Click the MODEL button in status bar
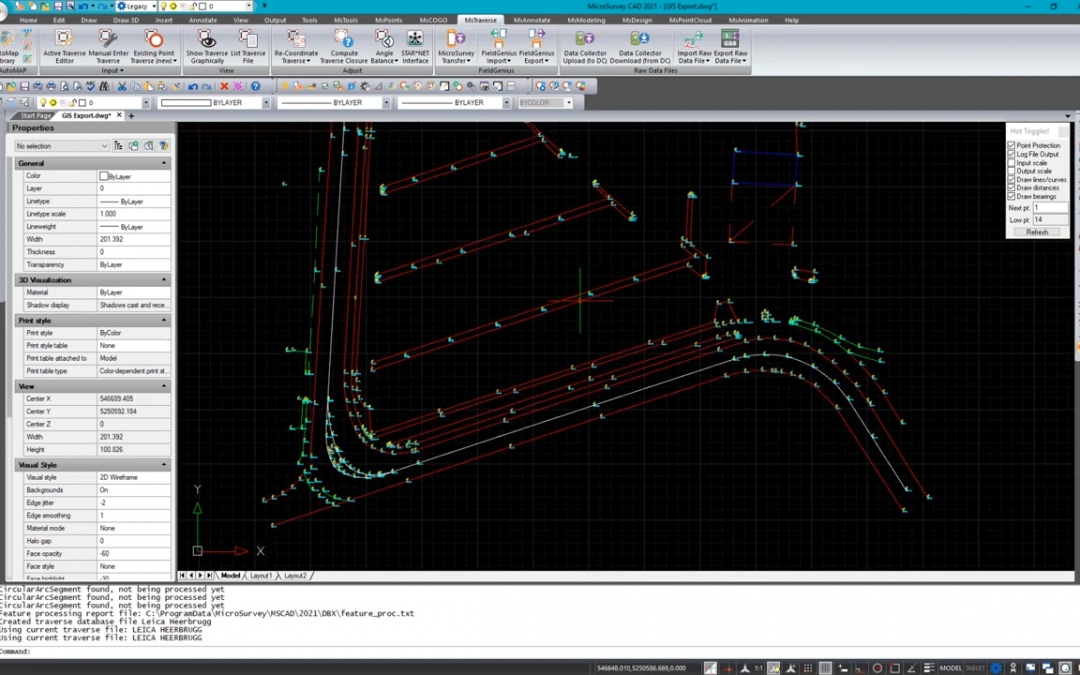Screen dimensions: 1080x675 950,668
